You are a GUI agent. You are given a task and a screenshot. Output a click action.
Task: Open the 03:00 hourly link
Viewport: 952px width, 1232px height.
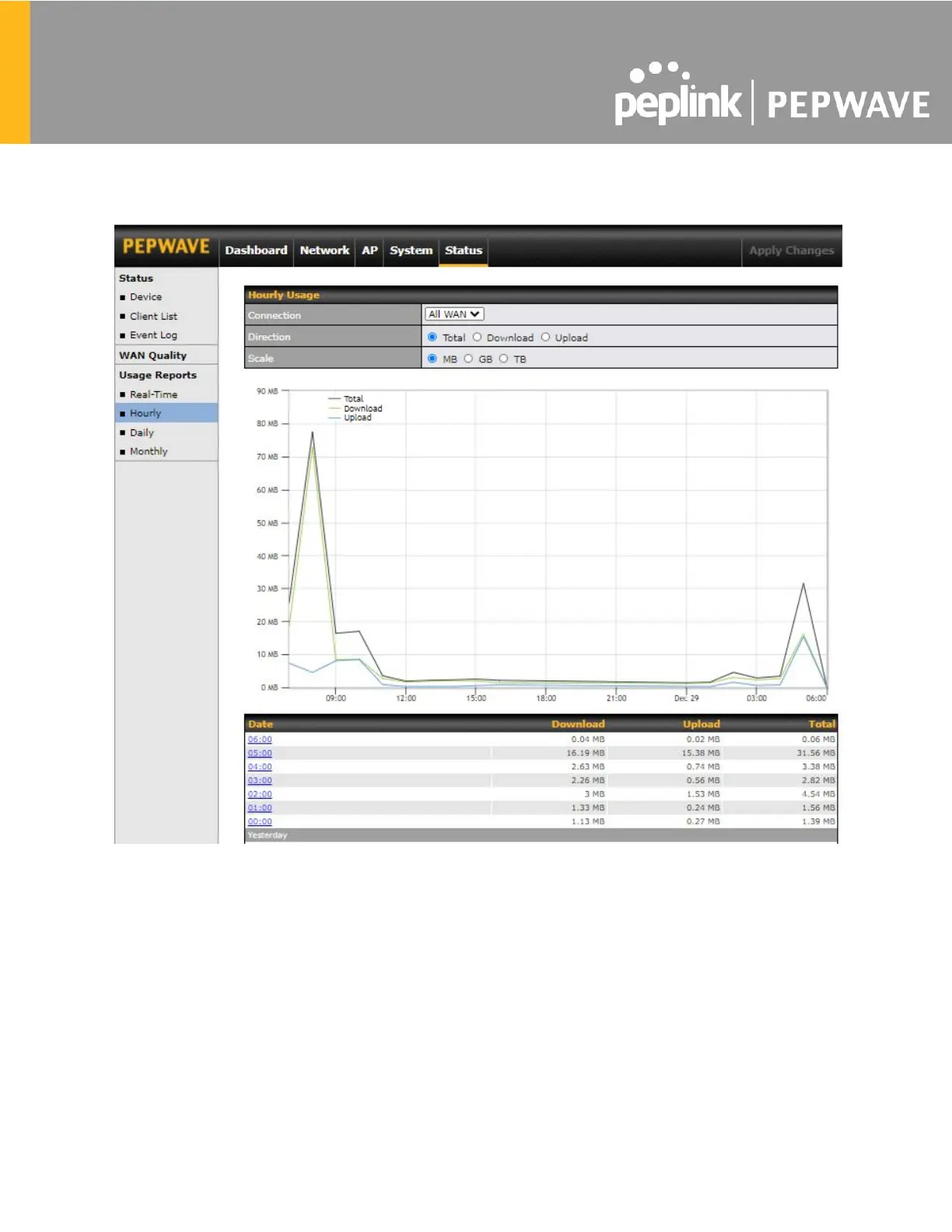pos(260,781)
